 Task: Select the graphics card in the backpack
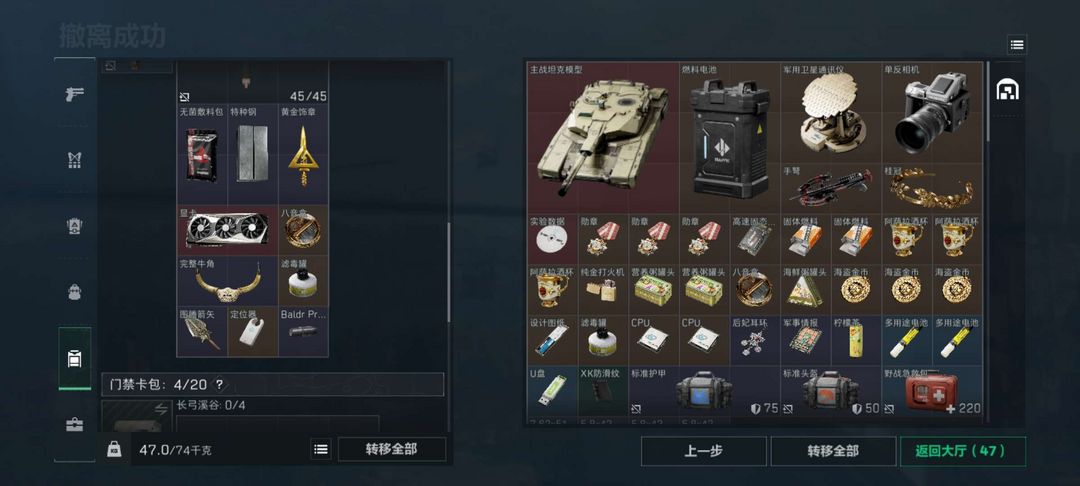227,230
